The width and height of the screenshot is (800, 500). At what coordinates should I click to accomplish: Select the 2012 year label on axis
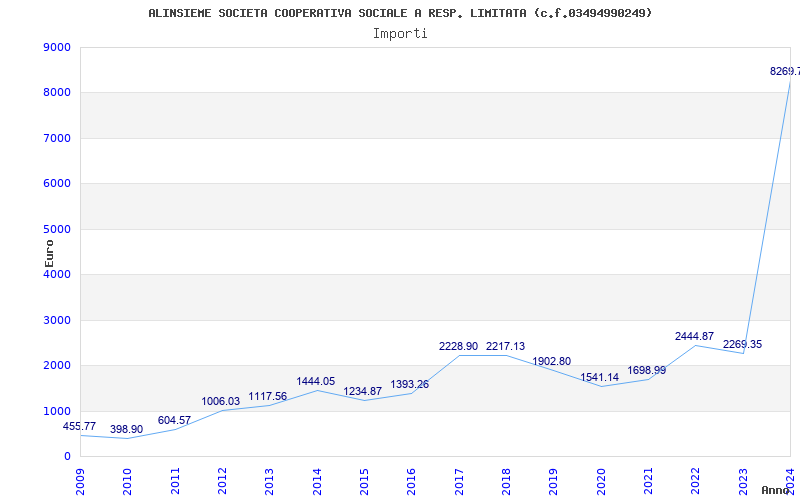click(222, 482)
